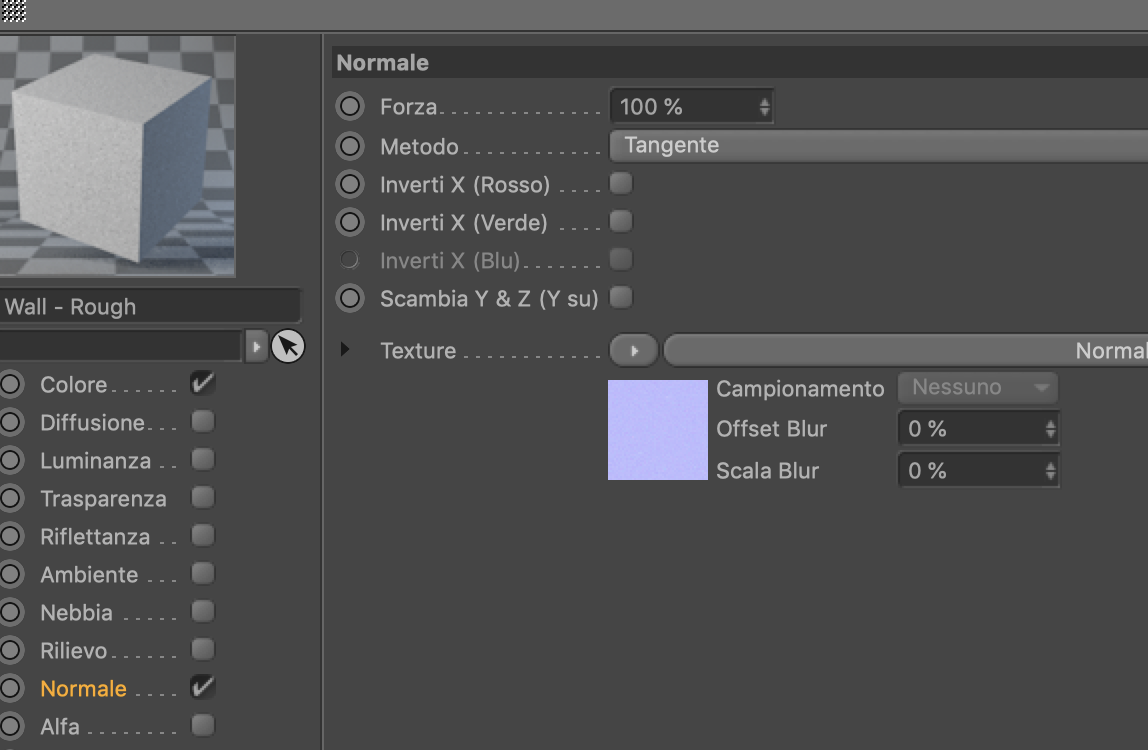The width and height of the screenshot is (1148, 750).
Task: Click the small arrow button beside the pointer icon
Action: click(256, 346)
